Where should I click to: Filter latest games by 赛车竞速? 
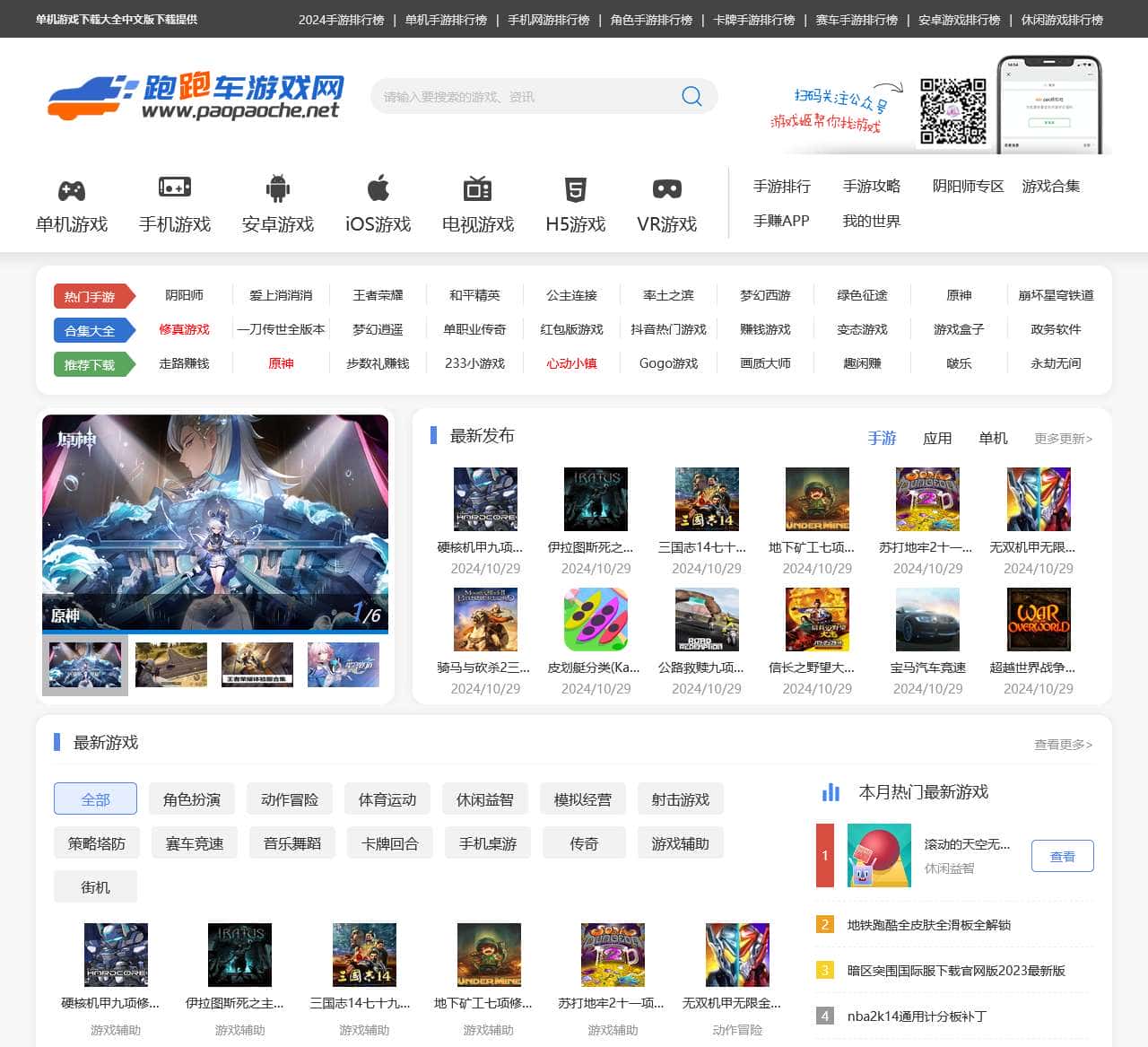195,842
